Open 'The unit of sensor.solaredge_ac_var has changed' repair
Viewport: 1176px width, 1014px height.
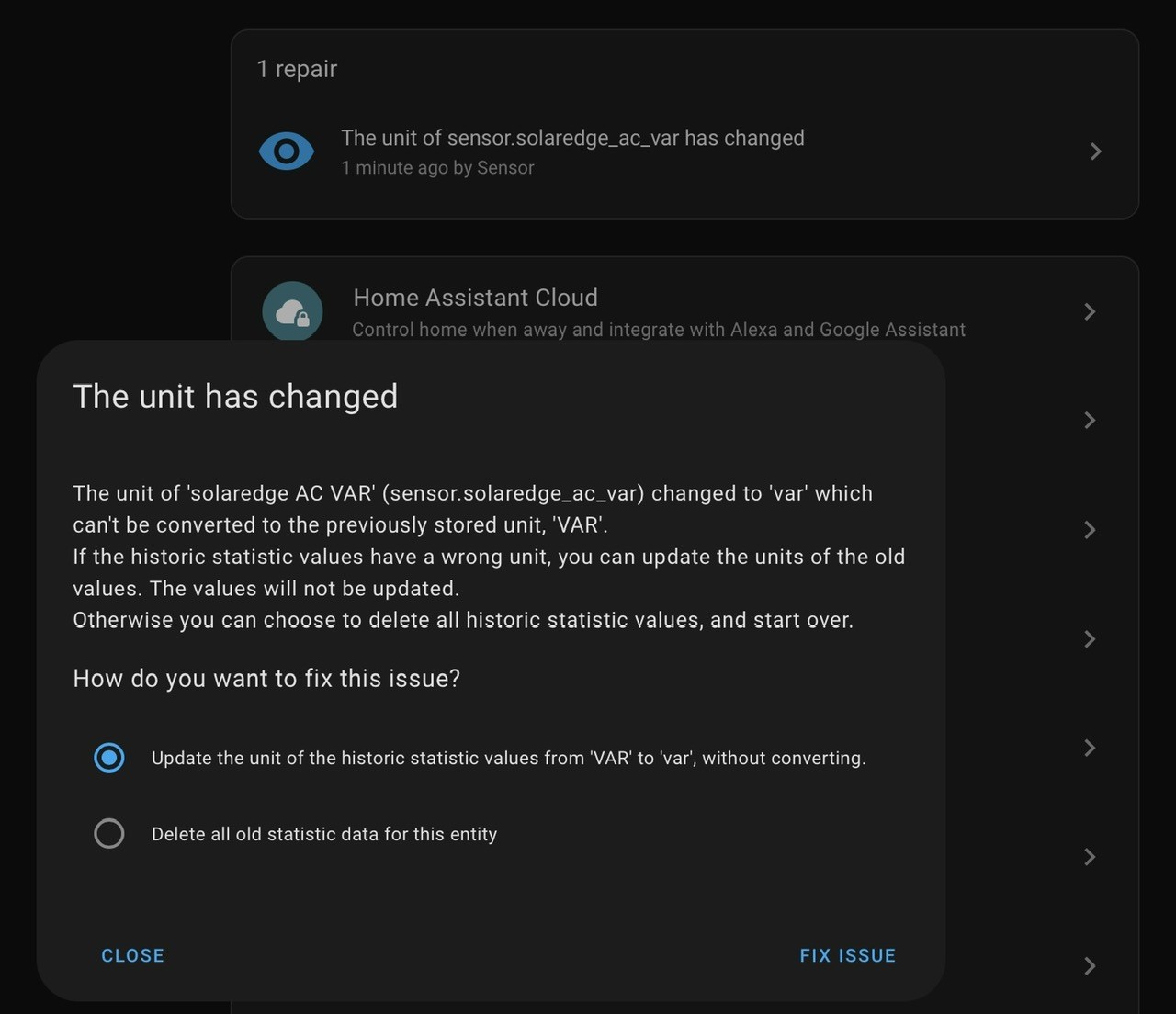click(684, 152)
